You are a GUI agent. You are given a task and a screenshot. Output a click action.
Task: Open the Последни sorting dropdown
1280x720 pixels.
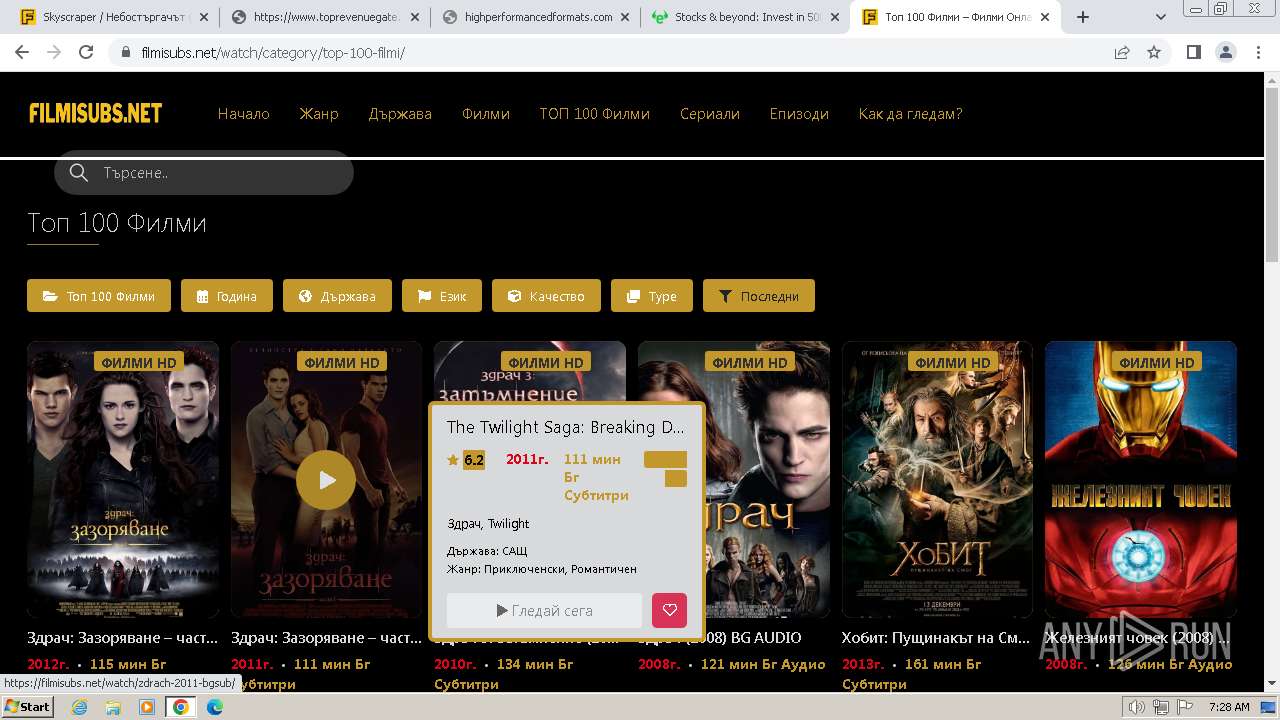point(759,296)
